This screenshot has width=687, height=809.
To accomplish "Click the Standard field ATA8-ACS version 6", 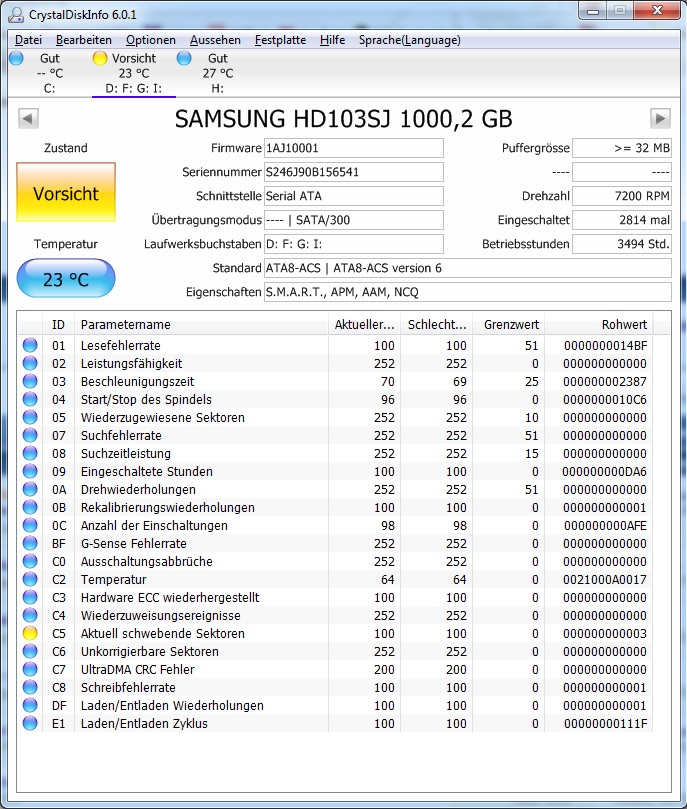I will tap(468, 268).
